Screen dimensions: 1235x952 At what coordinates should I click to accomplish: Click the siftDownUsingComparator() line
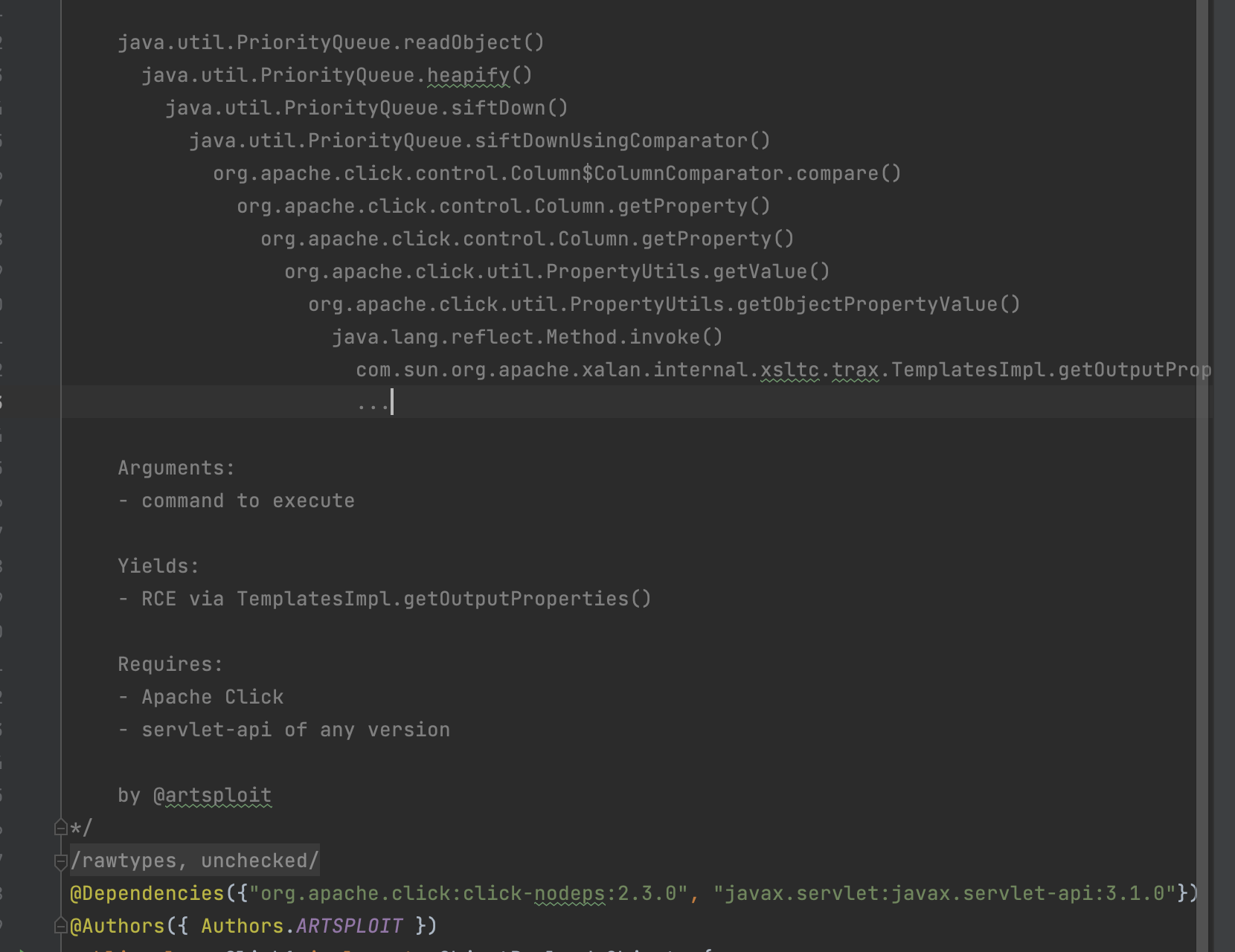pos(480,141)
